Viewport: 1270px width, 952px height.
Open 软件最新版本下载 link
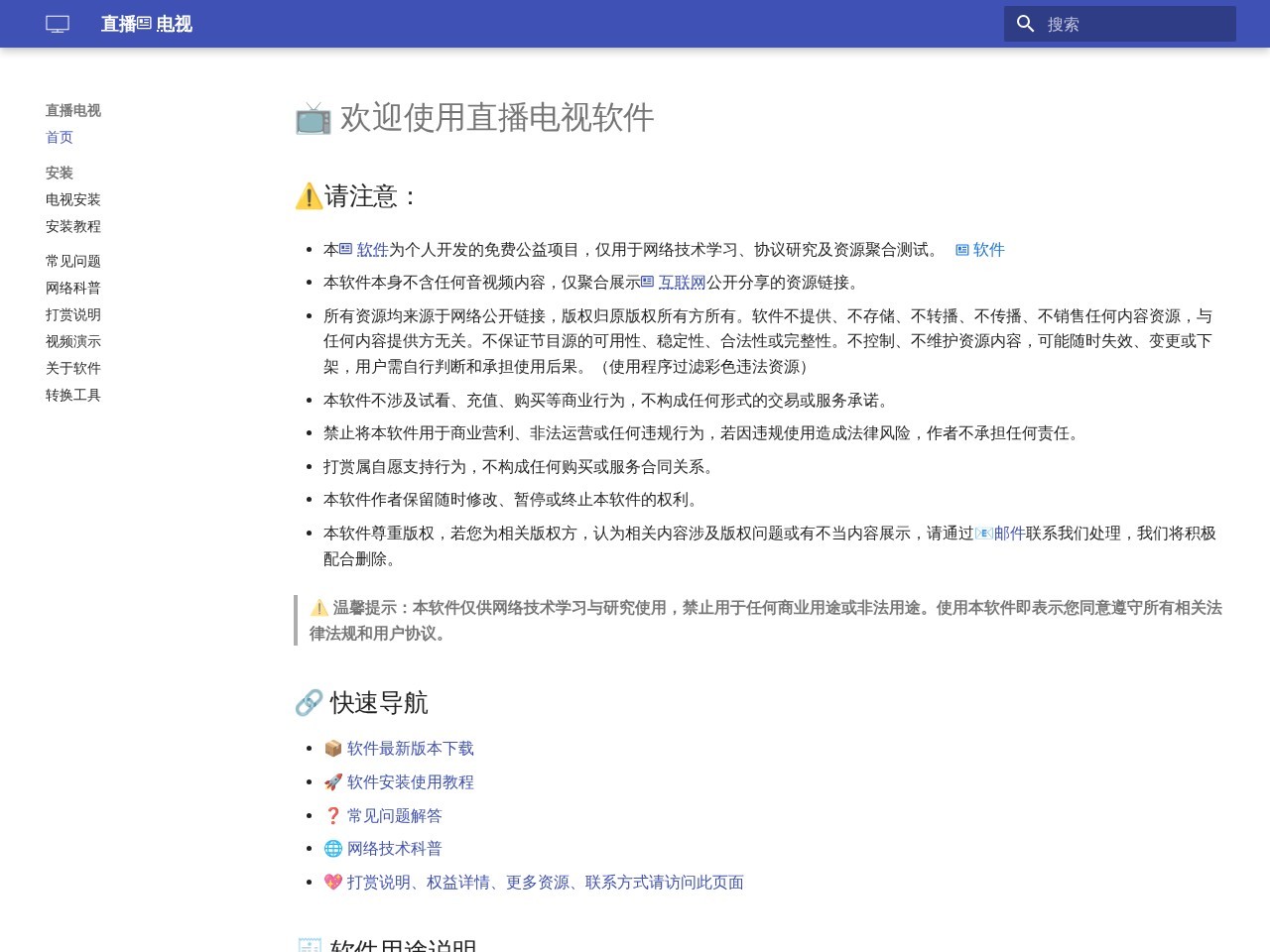(399, 749)
